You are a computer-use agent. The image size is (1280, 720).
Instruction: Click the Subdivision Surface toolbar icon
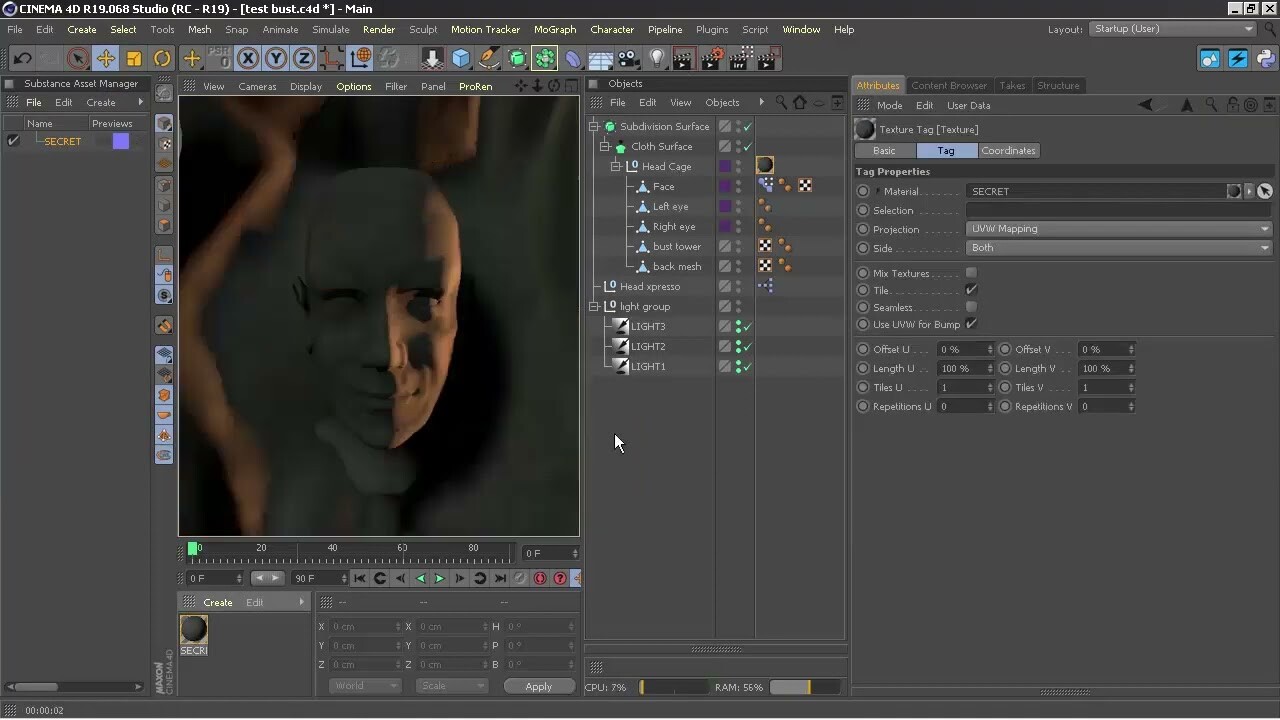[517, 59]
